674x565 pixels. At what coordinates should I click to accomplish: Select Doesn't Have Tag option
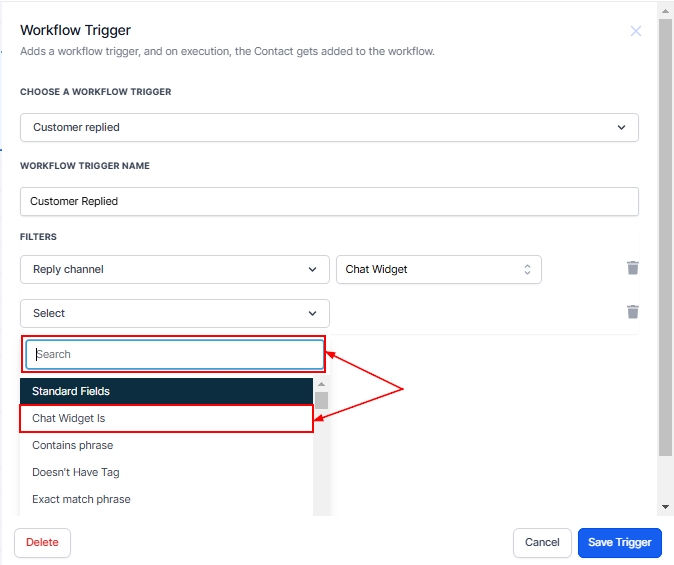pos(167,472)
